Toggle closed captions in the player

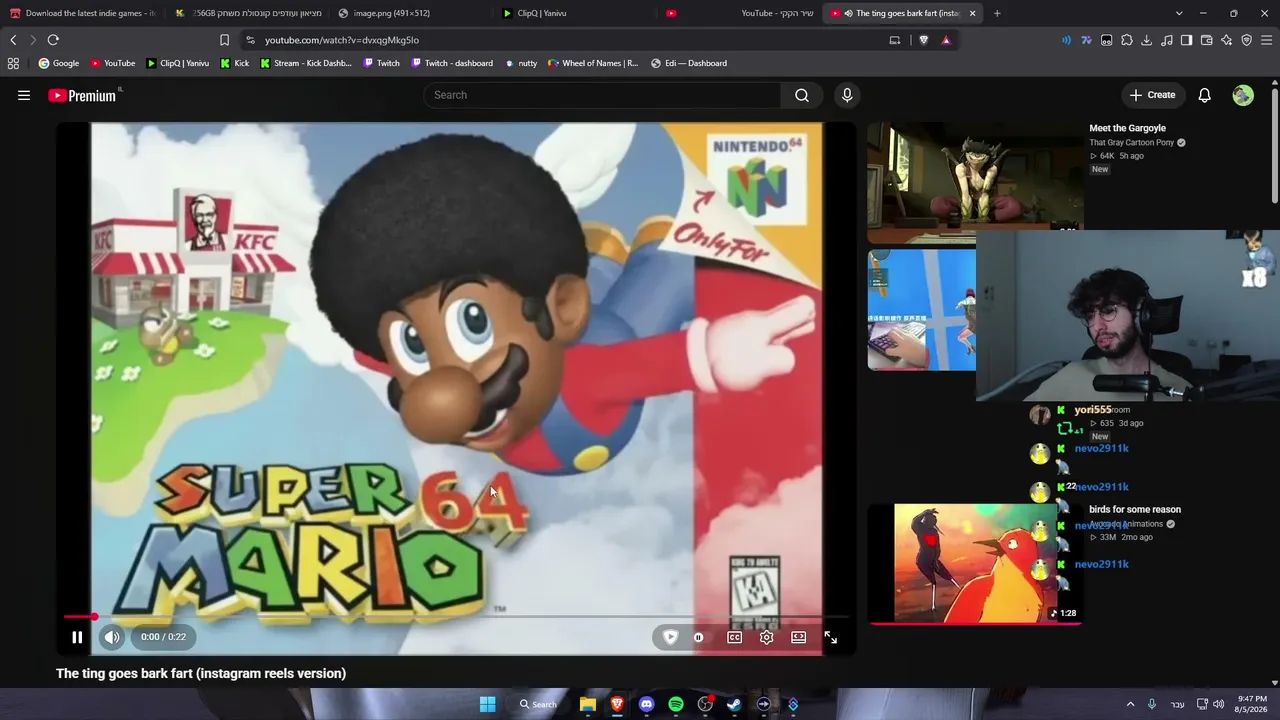pyautogui.click(x=735, y=637)
